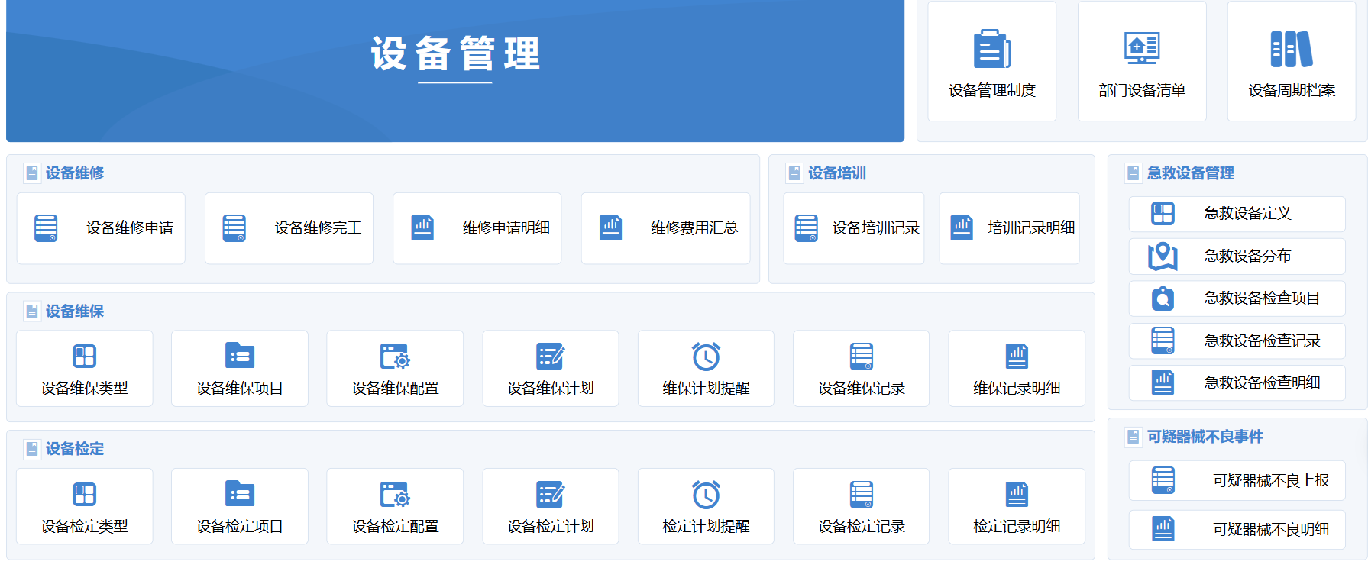
Task: Select the 设备维保配置 gear window icon
Action: 395,356
